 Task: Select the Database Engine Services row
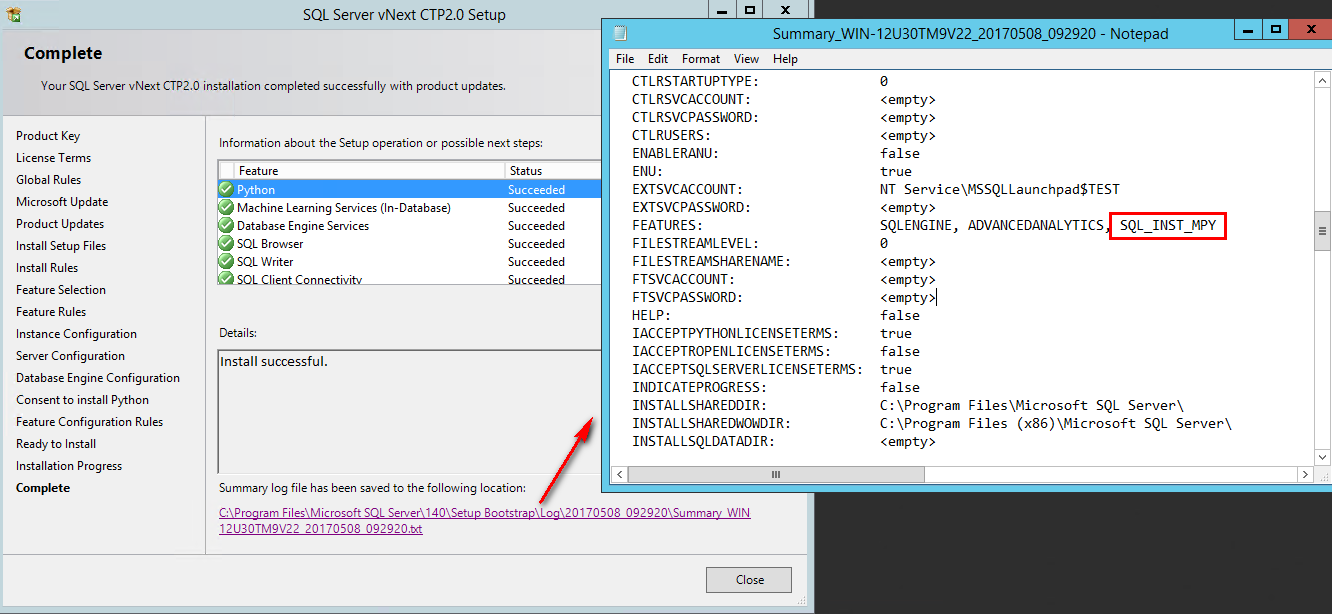pyautogui.click(x=409, y=226)
